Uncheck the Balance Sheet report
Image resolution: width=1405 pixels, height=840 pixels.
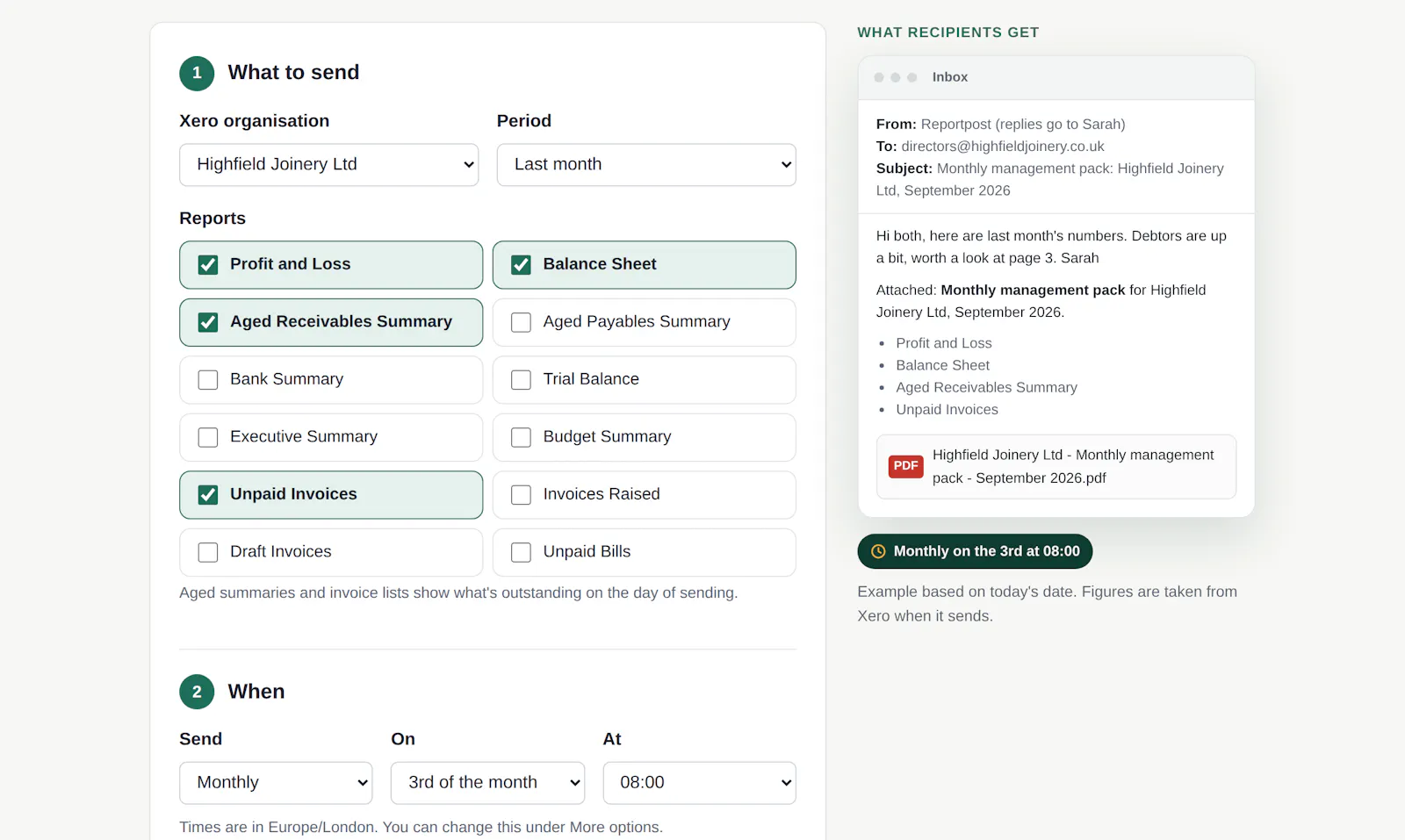tap(521, 265)
